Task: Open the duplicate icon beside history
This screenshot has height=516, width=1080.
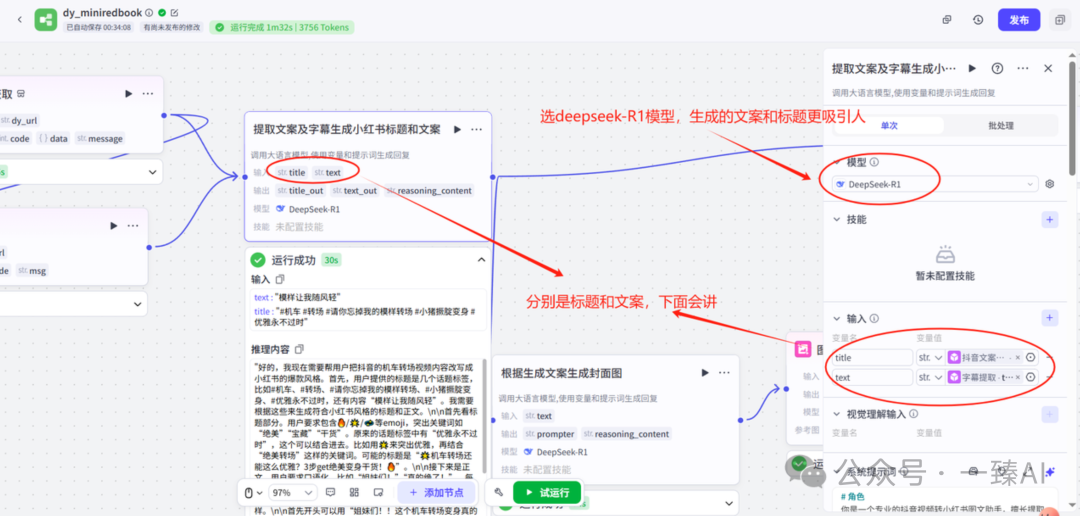Action: pos(947,19)
